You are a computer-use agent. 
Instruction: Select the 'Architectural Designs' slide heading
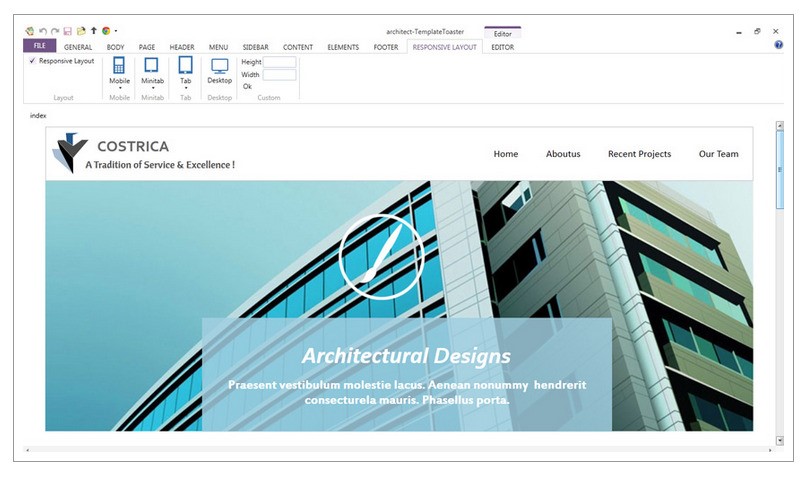pyautogui.click(x=406, y=356)
